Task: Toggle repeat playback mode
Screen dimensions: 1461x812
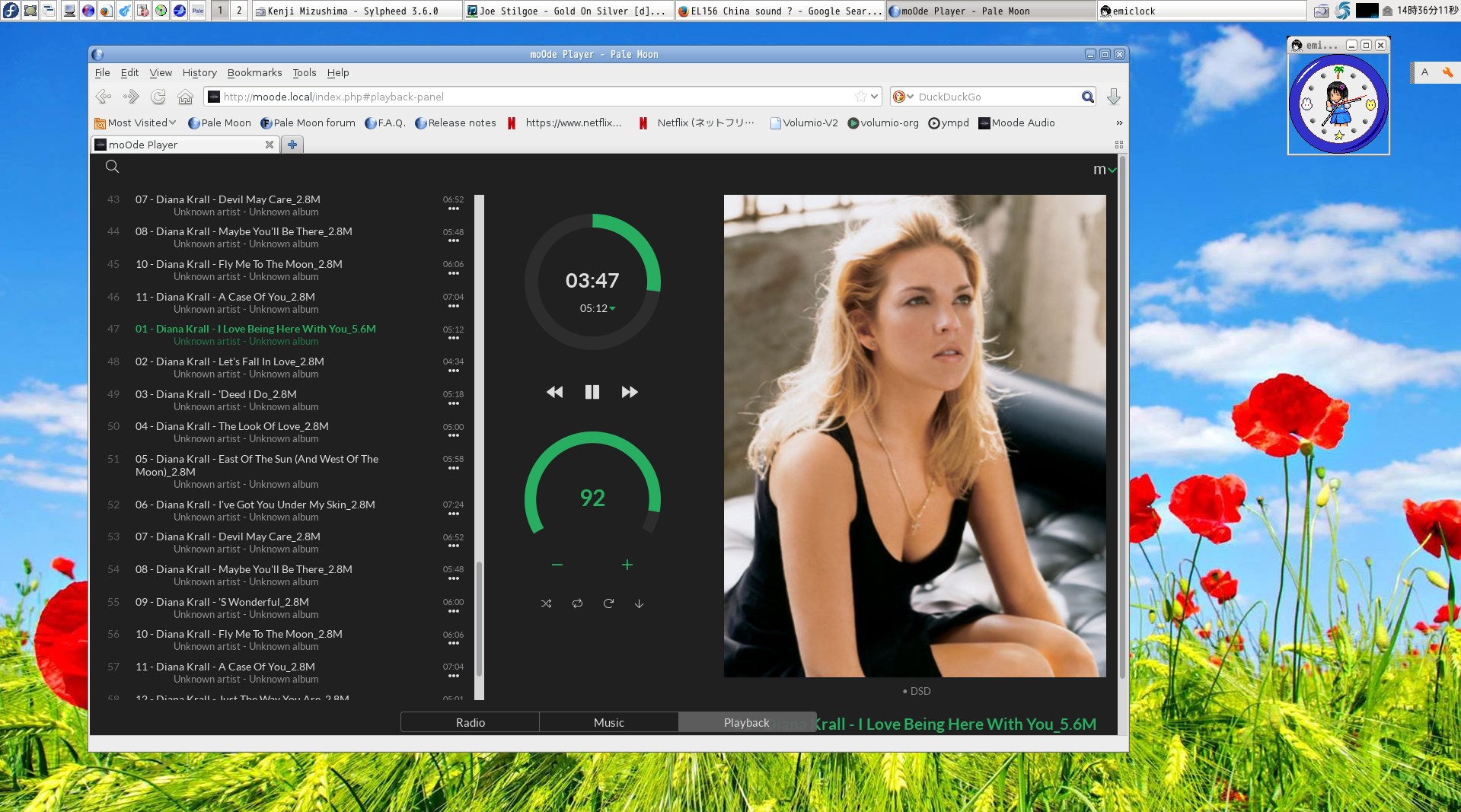Action: pyautogui.click(x=577, y=603)
